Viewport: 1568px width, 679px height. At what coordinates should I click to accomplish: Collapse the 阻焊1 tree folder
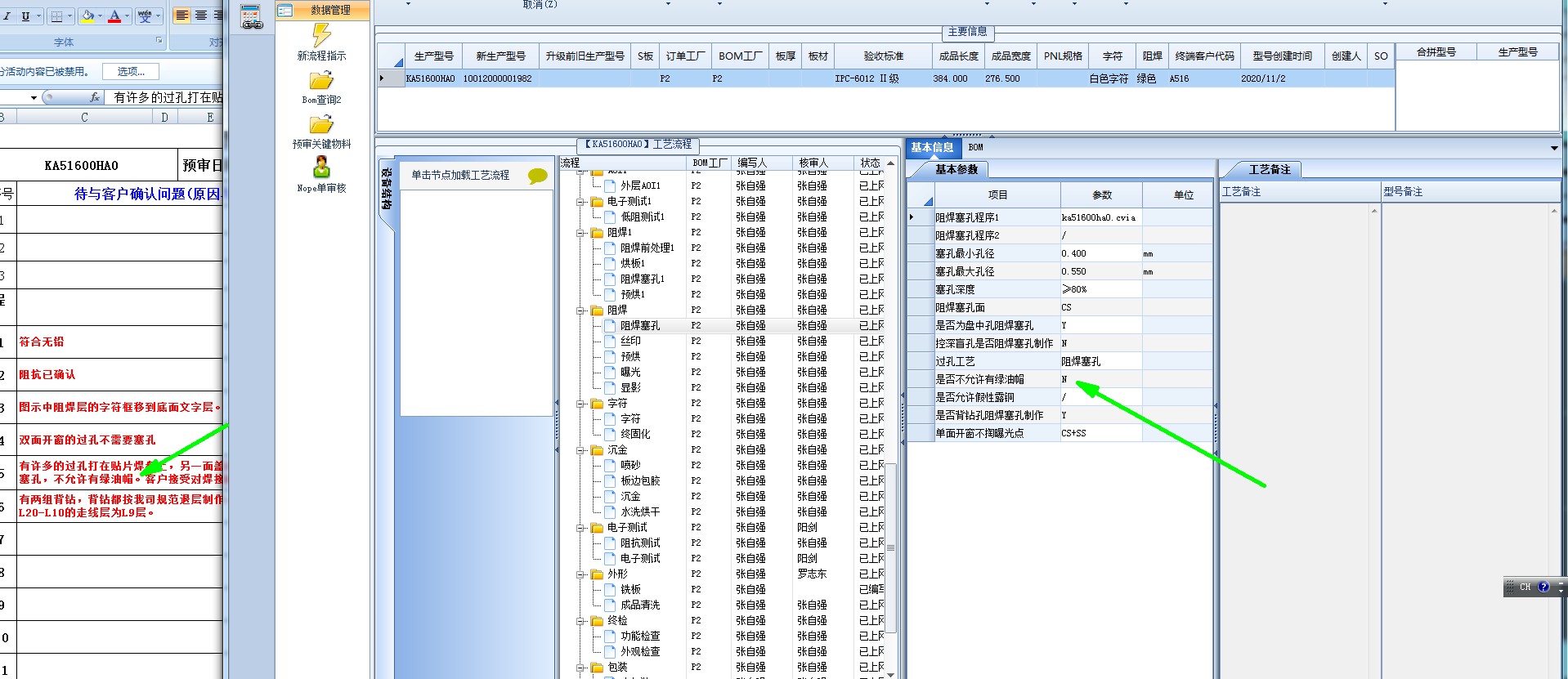click(x=581, y=232)
